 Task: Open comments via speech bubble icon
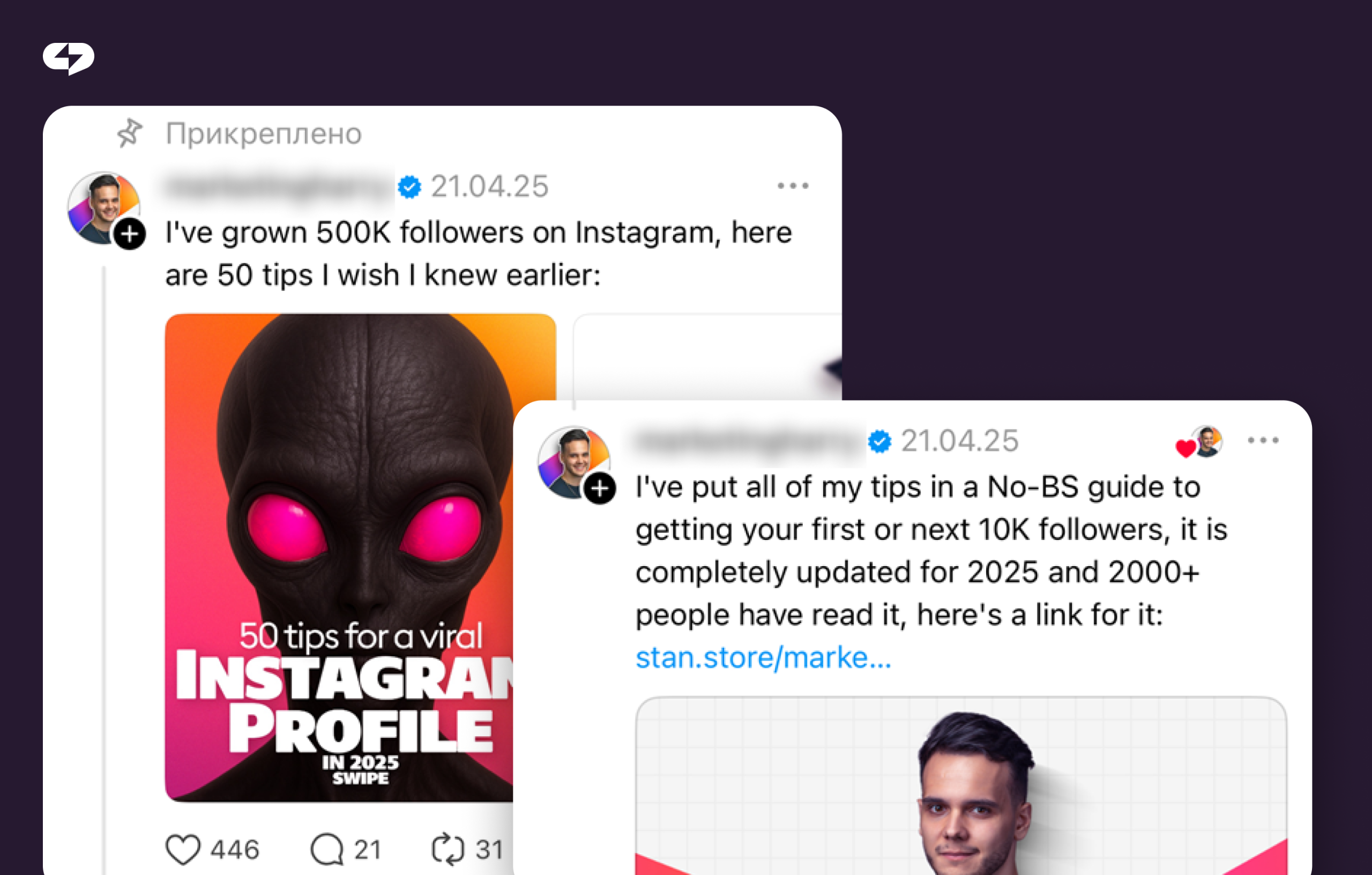pyautogui.click(x=327, y=849)
